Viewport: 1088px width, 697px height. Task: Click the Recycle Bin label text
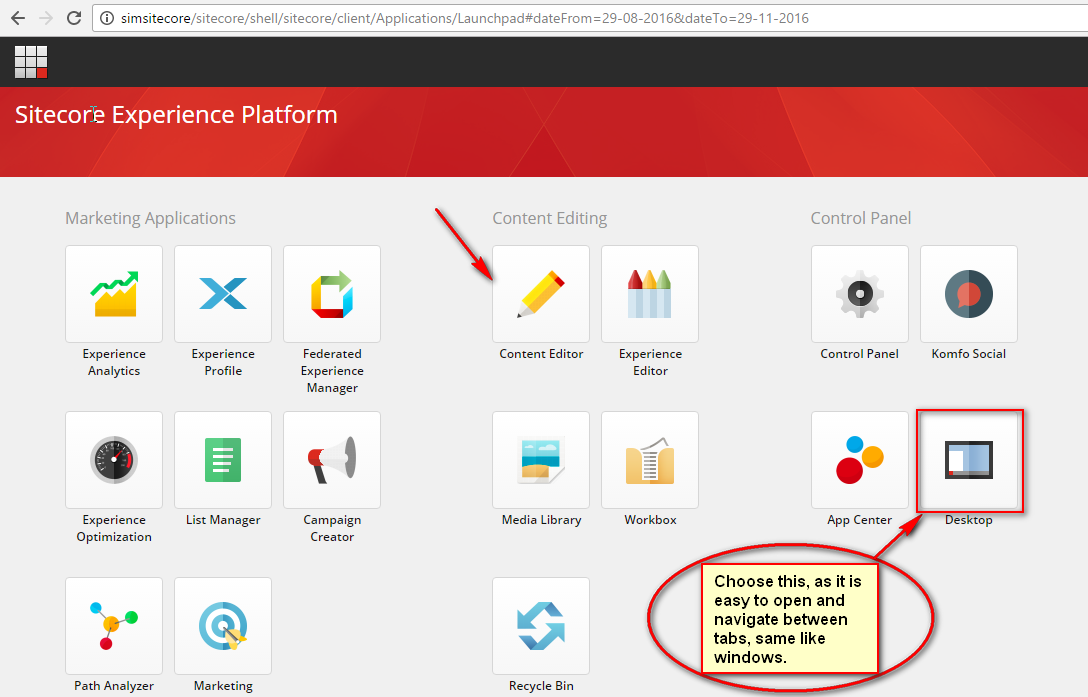(541, 685)
